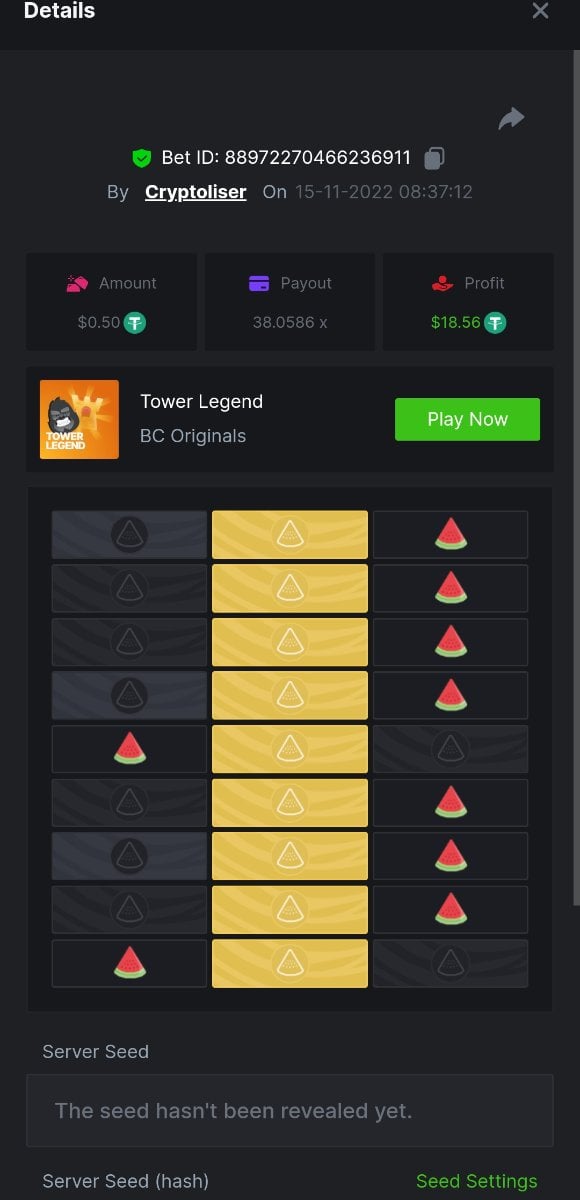Click the watermelon in top row
The image size is (580, 1200).
pyautogui.click(x=451, y=535)
